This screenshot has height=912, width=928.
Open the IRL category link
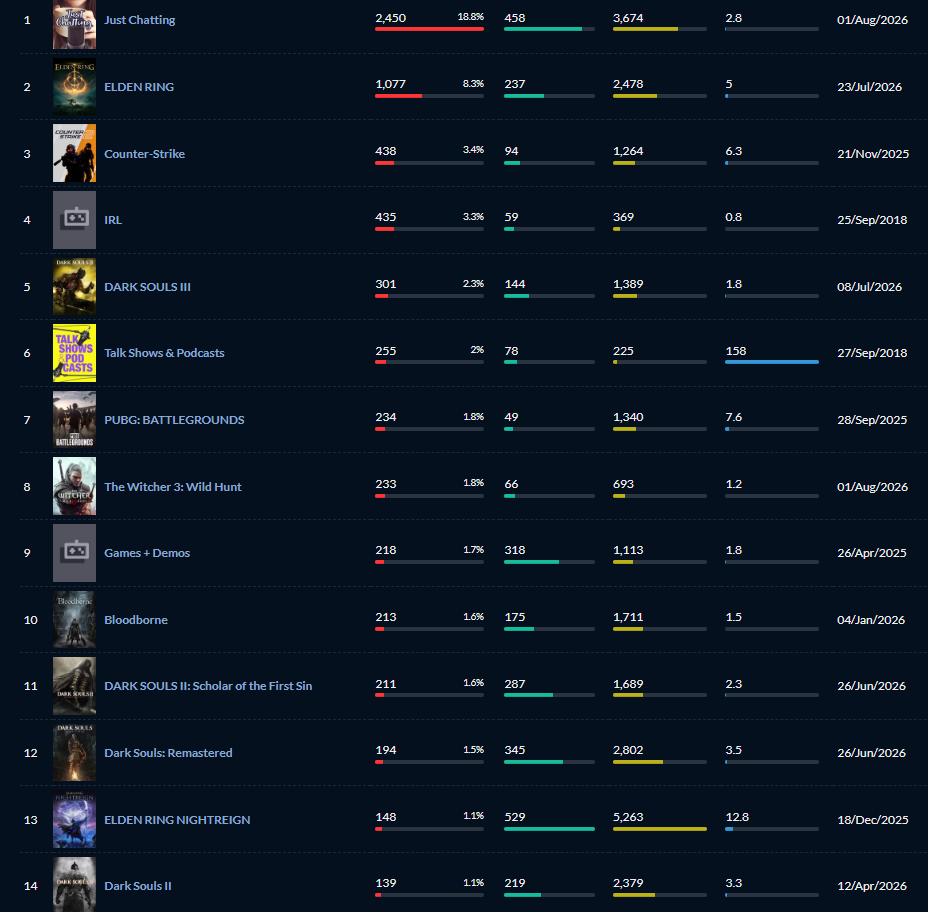tap(113, 220)
